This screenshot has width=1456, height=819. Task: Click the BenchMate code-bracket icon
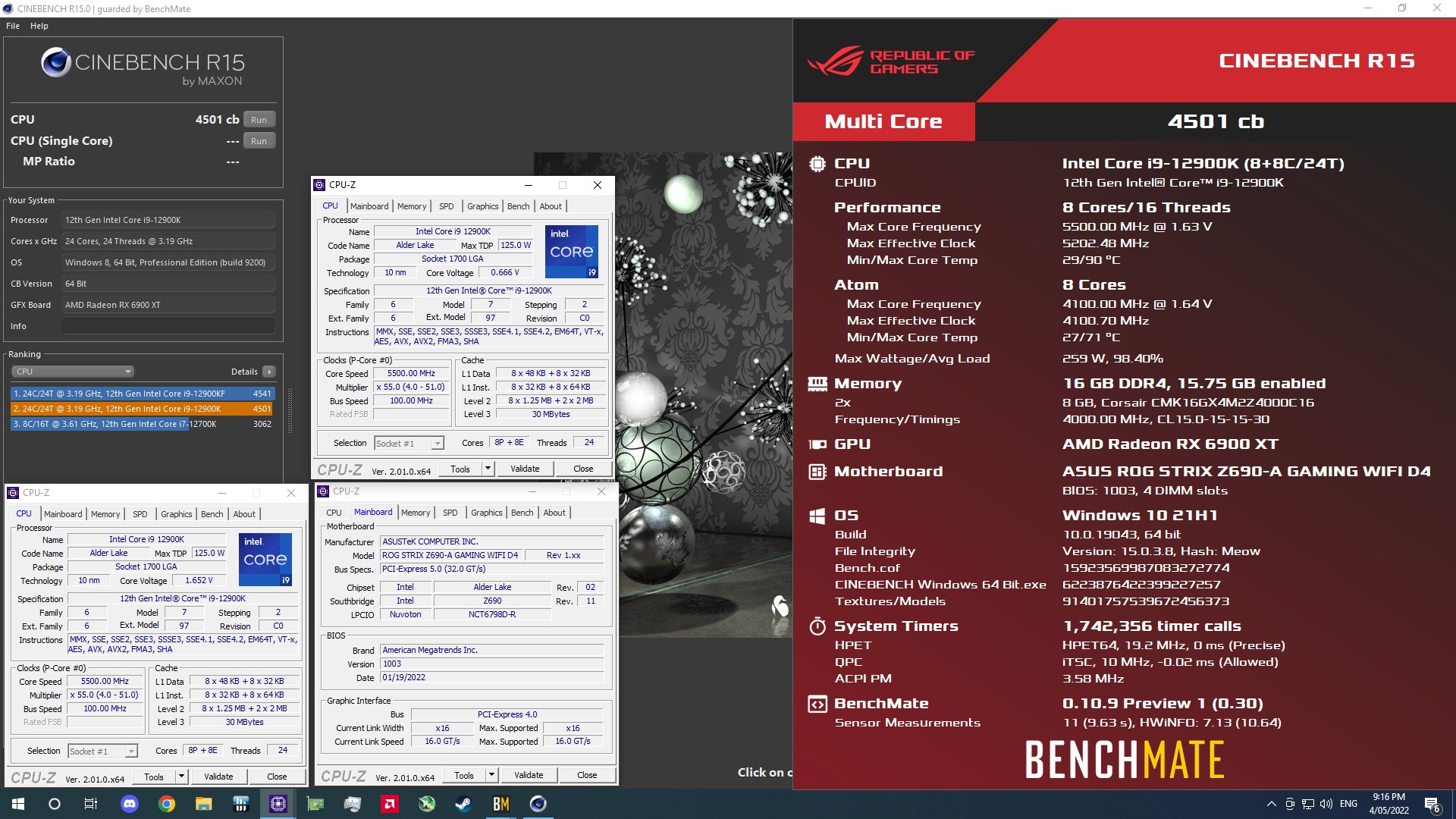[817, 704]
